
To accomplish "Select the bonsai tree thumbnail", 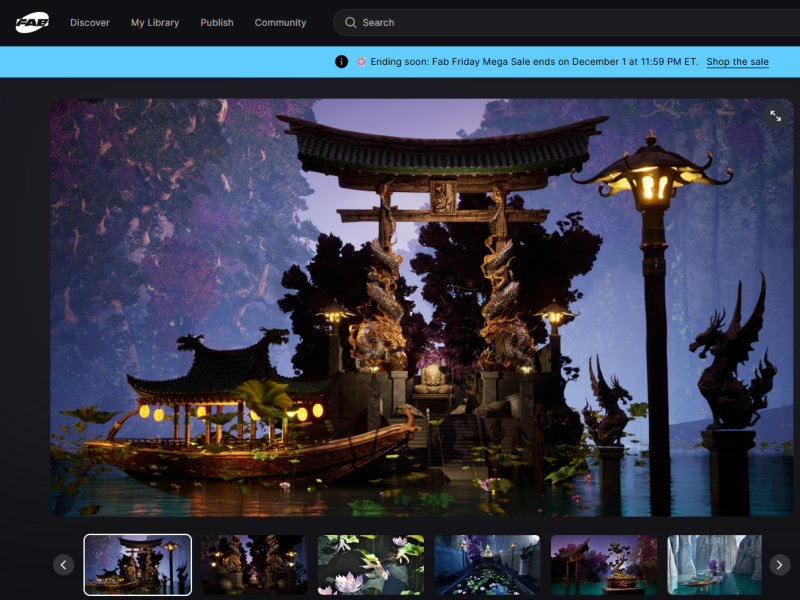I will [604, 565].
